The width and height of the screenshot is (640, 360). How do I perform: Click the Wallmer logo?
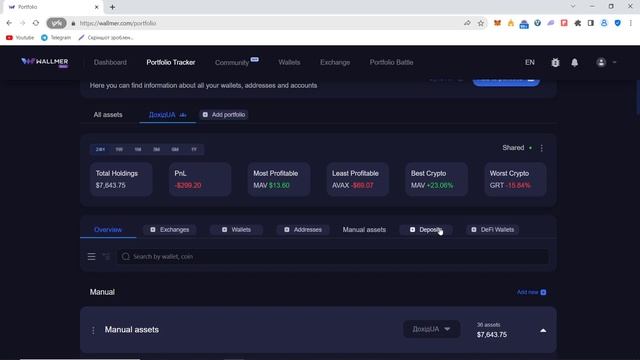click(x=45, y=62)
